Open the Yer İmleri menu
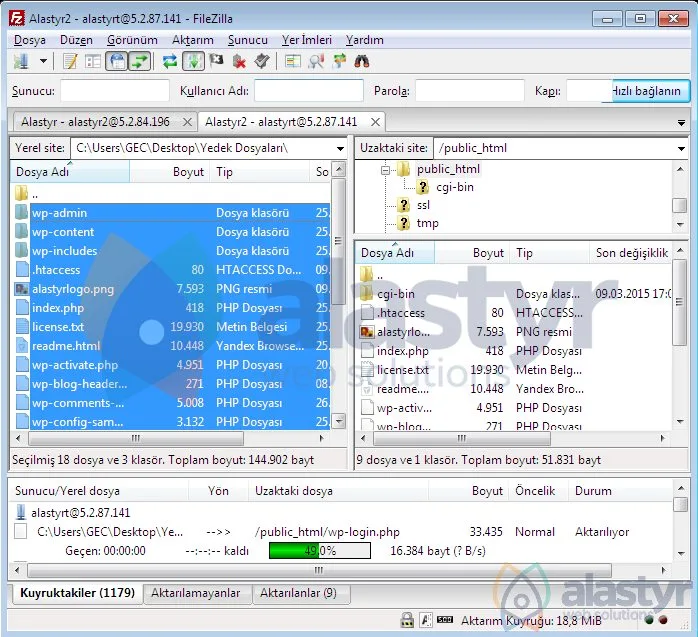Image resolution: width=698 pixels, height=637 pixels. tap(307, 40)
